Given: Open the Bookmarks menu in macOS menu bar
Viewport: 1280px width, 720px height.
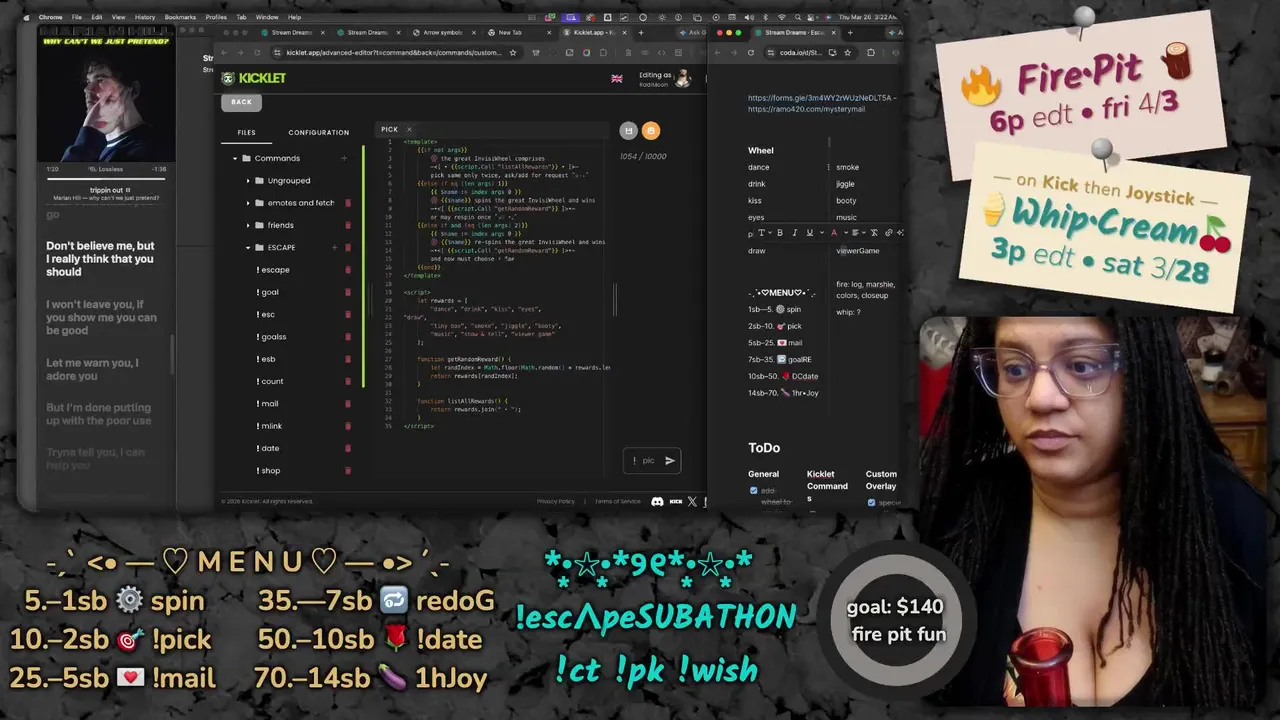Looking at the screenshot, I should [180, 17].
